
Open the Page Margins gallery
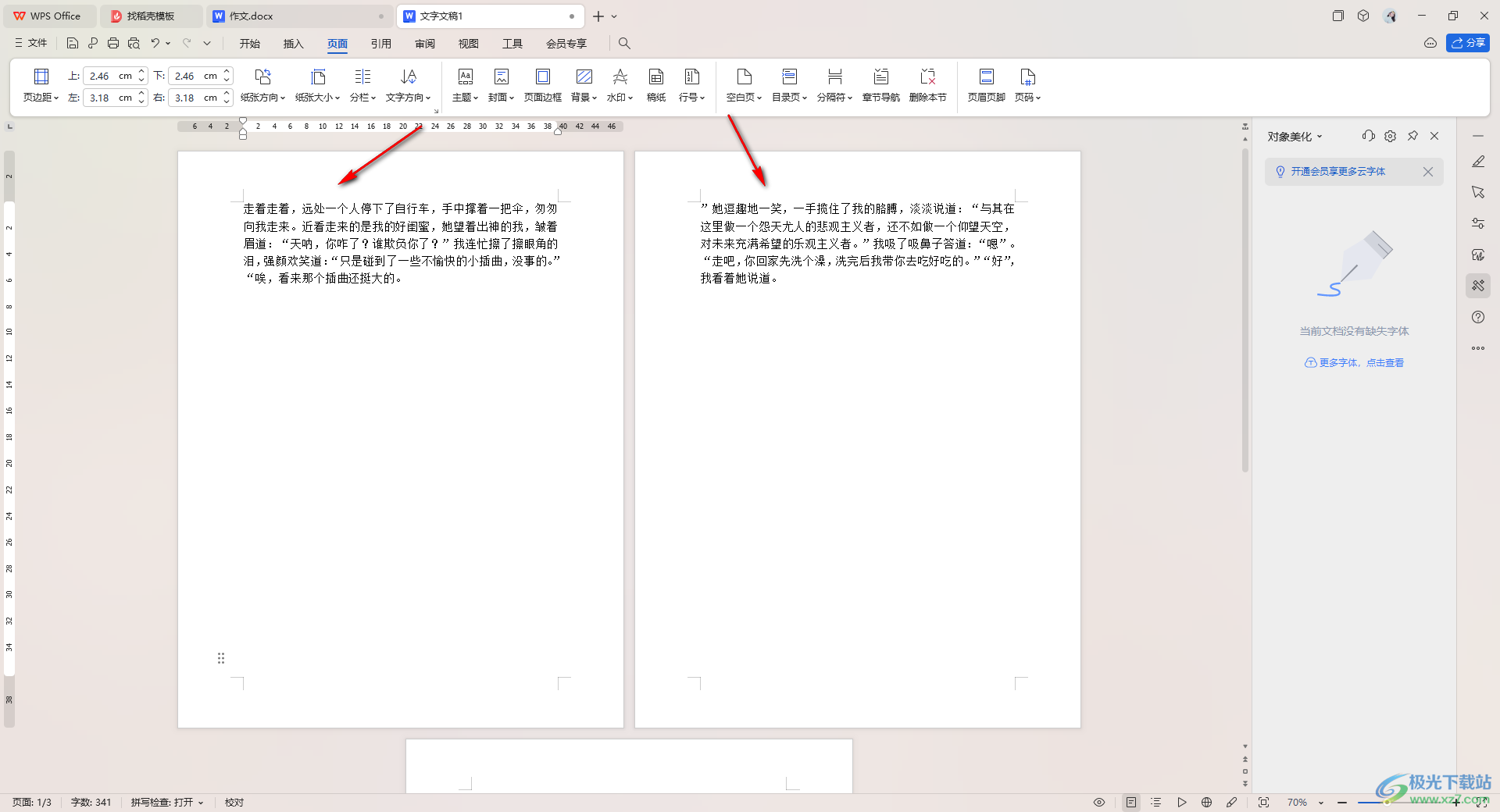point(41,85)
